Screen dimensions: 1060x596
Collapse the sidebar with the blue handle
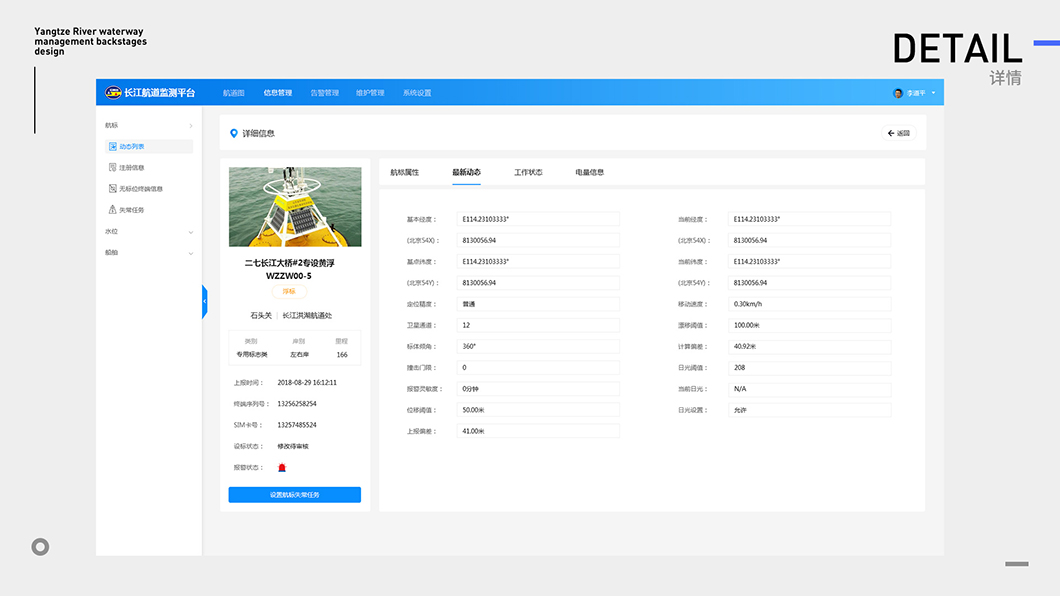[204, 301]
